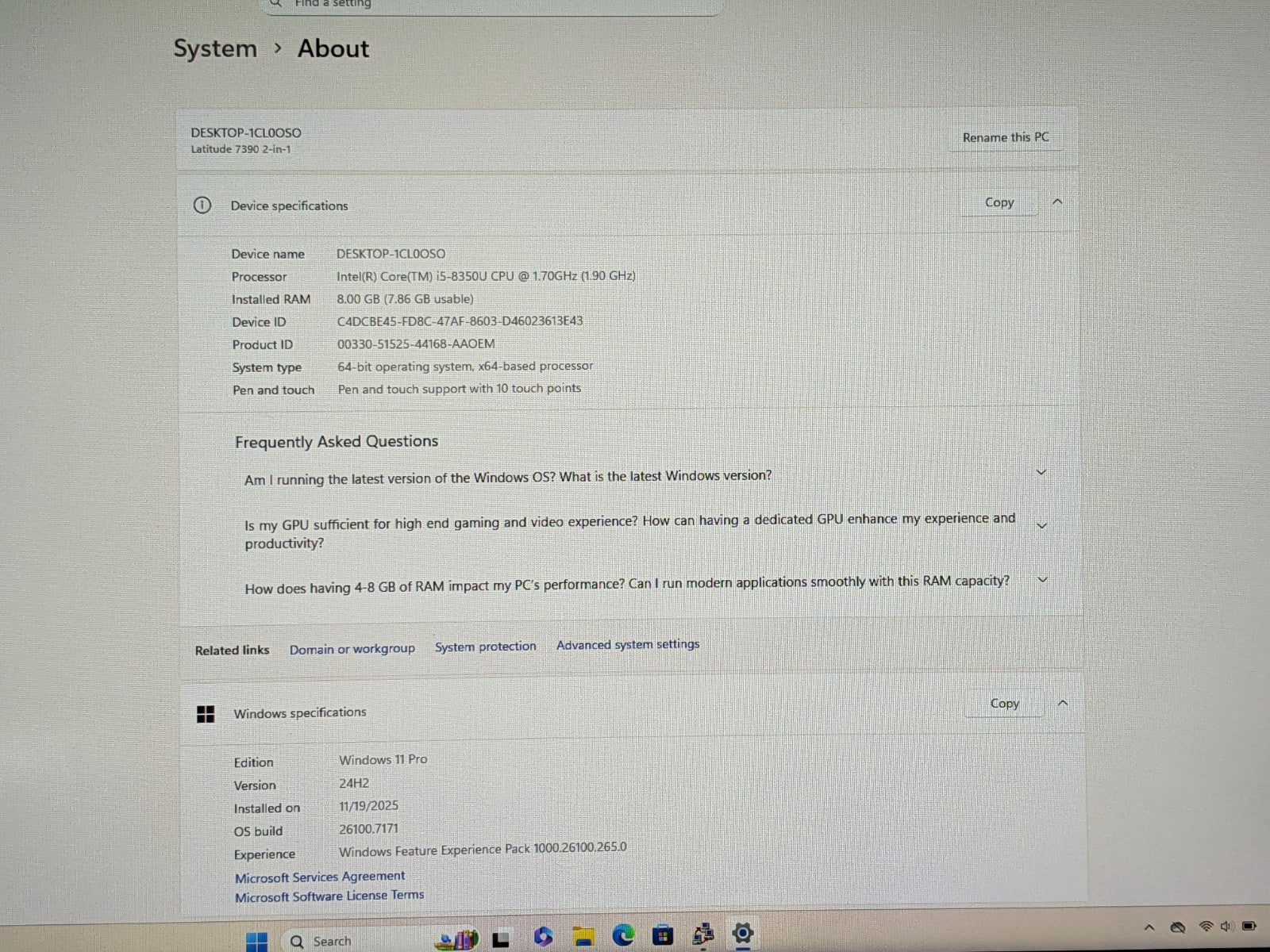Show hidden system tray icons
The height and width of the screenshot is (952, 1270).
click(x=1149, y=927)
